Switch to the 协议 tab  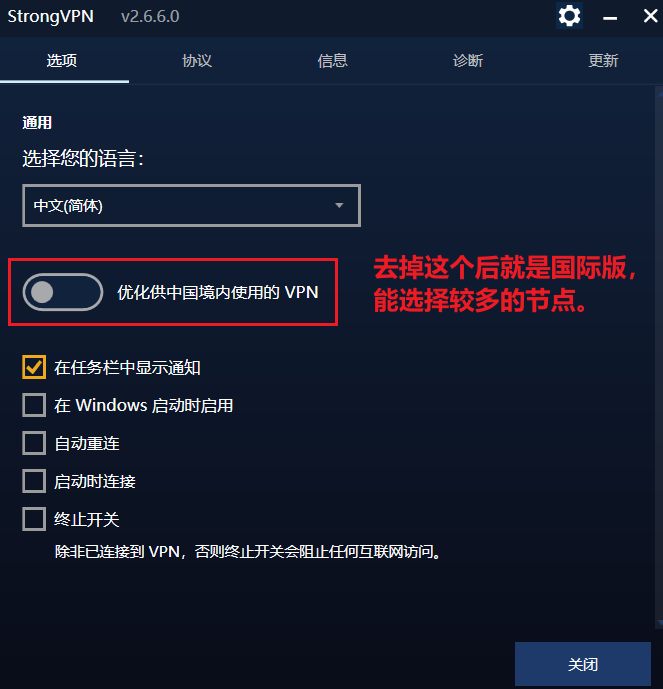click(x=197, y=60)
